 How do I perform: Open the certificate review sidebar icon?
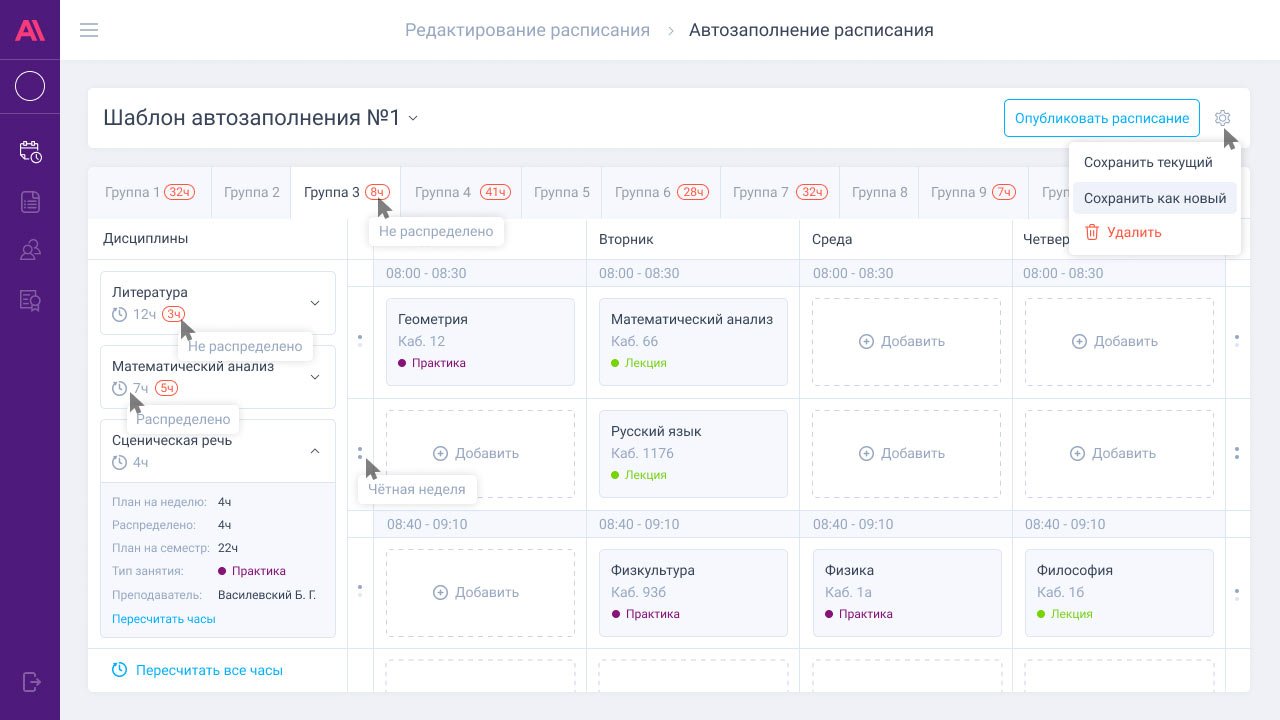[30, 301]
